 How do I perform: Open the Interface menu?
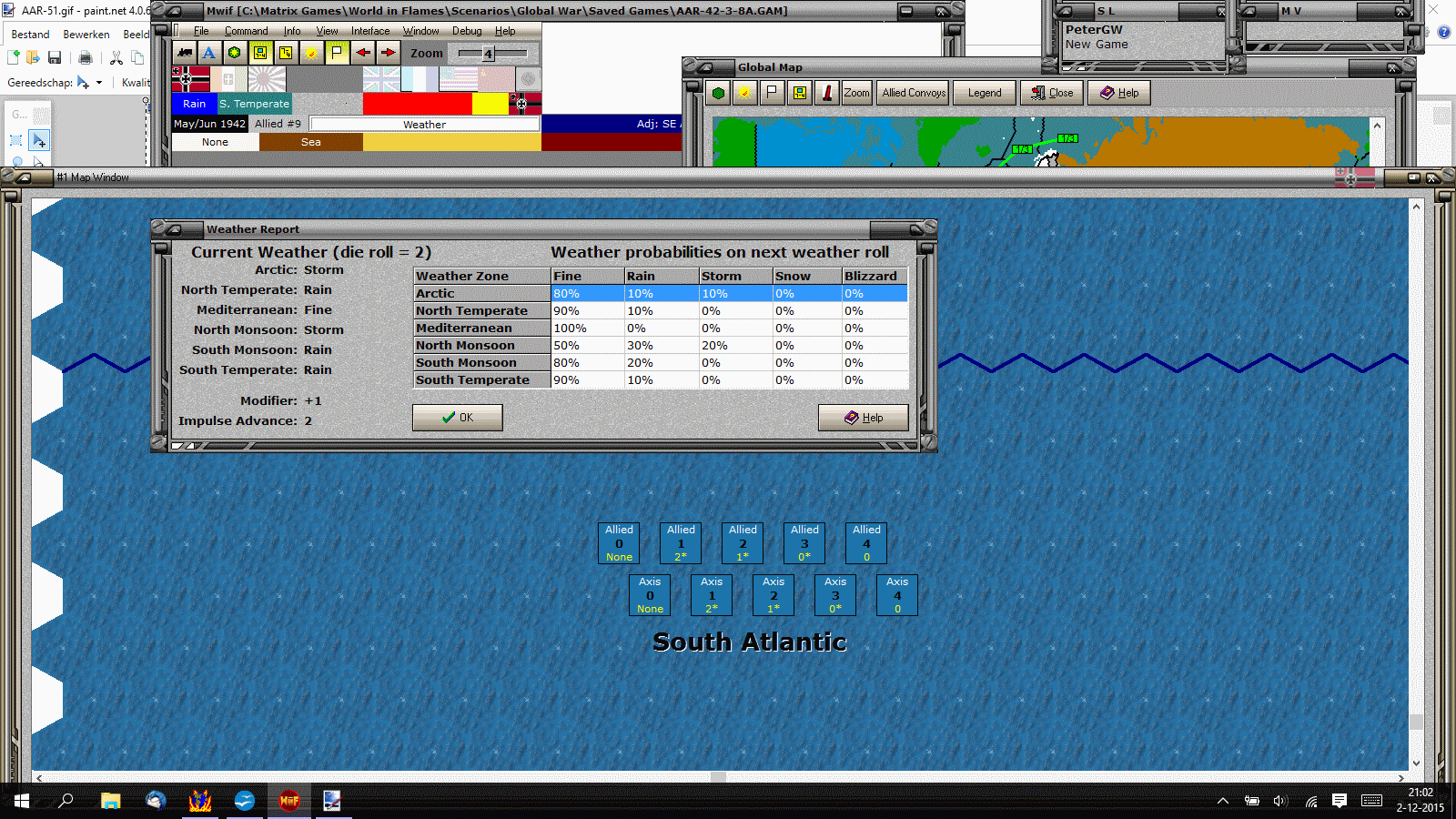tap(370, 31)
